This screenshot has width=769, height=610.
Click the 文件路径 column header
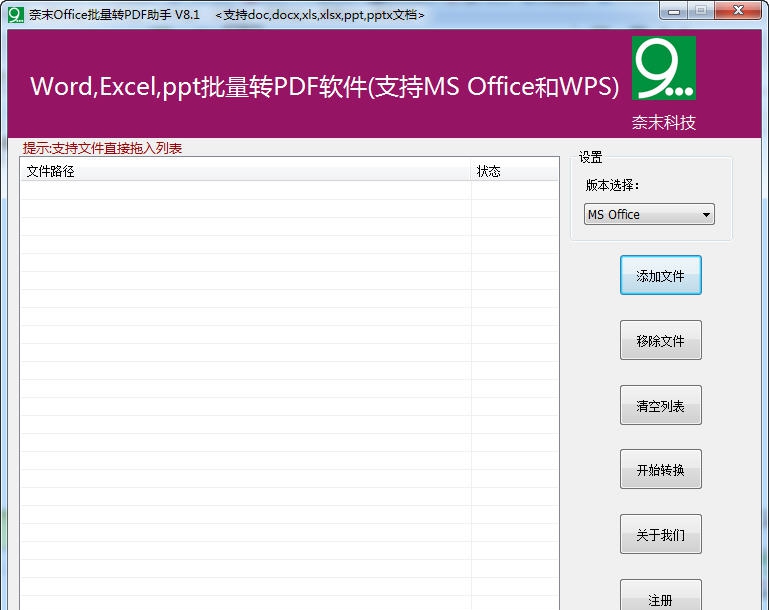[x=246, y=171]
